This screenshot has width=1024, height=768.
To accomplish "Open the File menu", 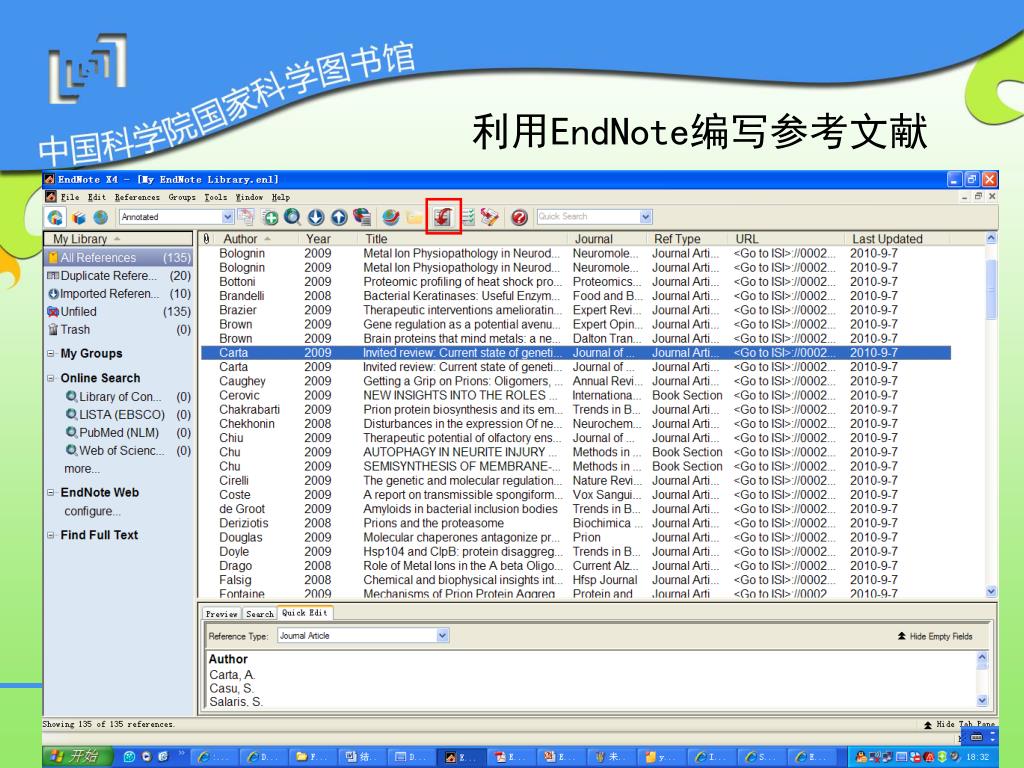I will coord(70,197).
